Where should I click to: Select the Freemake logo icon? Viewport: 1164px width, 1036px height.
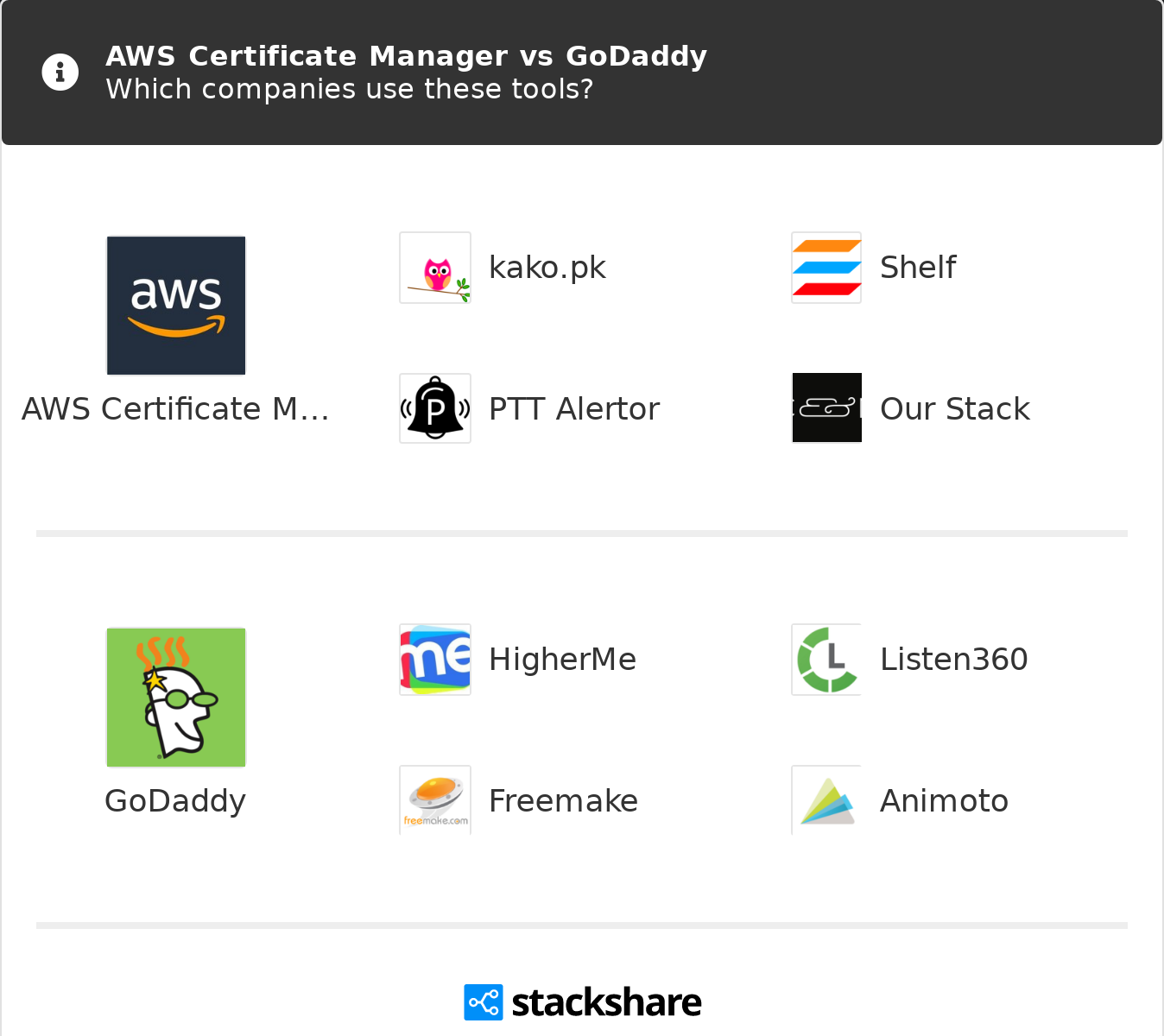[435, 800]
